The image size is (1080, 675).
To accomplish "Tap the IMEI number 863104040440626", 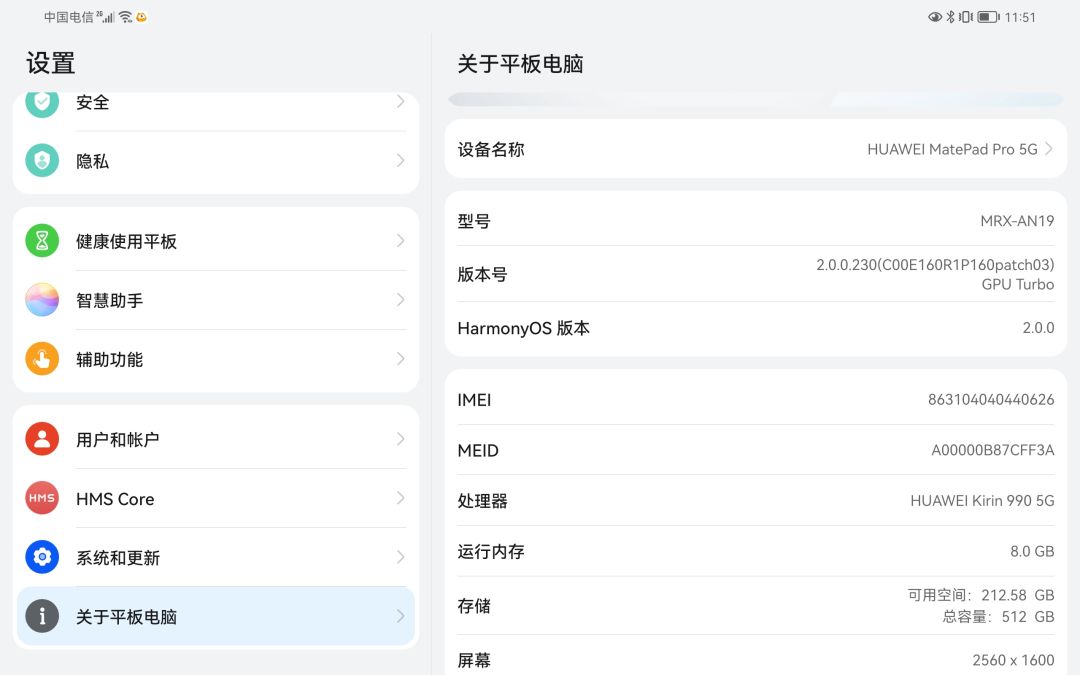I will coord(990,399).
